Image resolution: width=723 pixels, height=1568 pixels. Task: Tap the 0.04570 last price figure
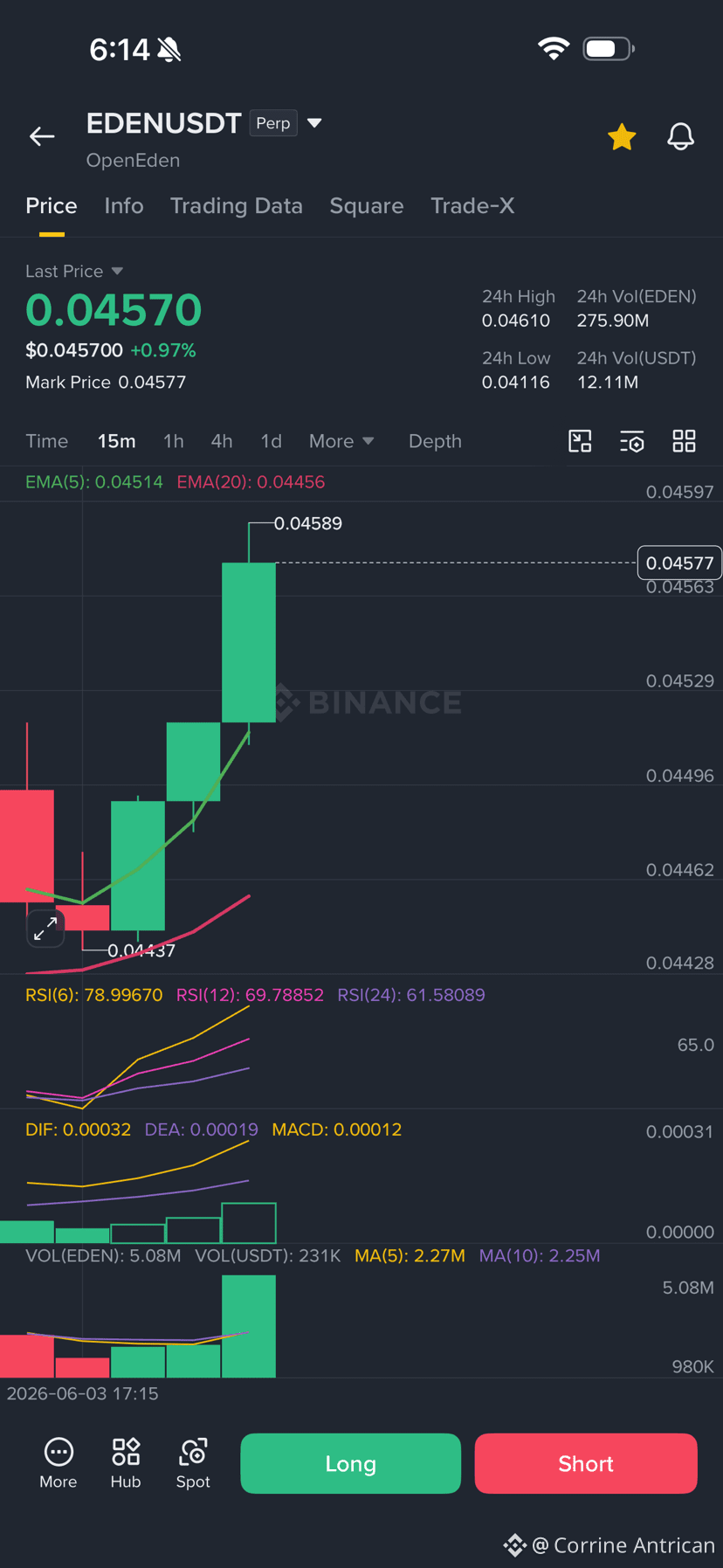pos(114,310)
